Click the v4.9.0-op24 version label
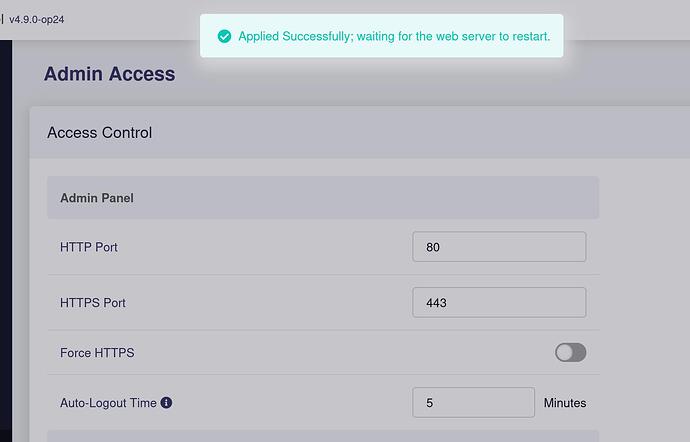Screen dimensions: 690x442 point(37,20)
